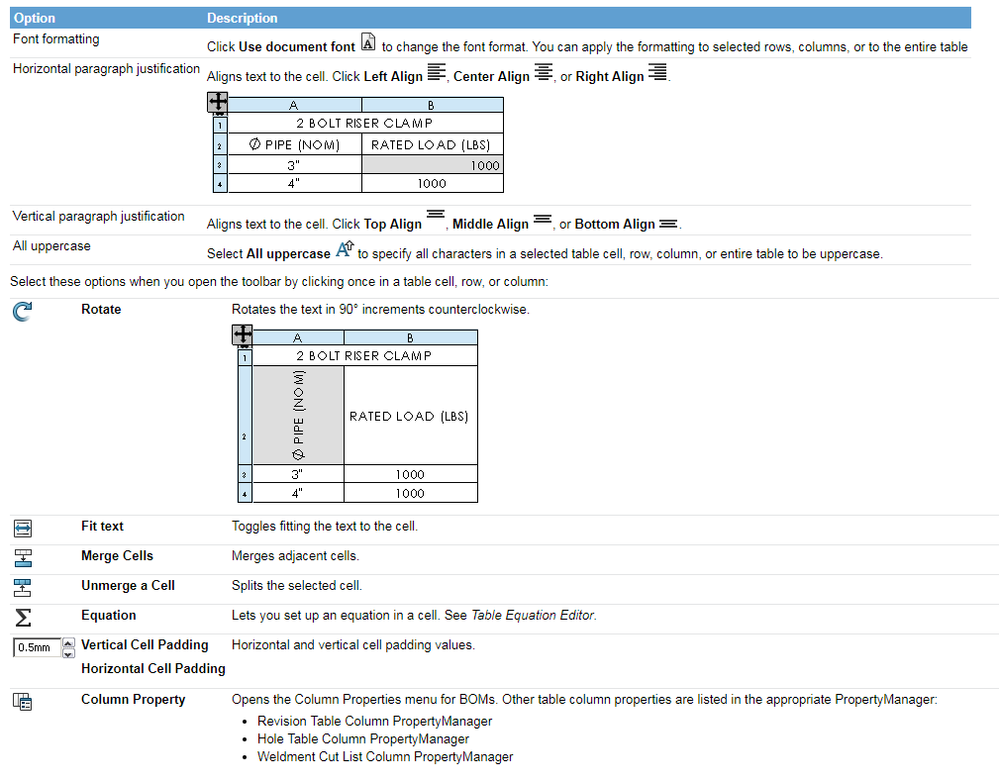Image resolution: width=999 pixels, height=766 pixels.
Task: Click the Middle Align icon
Action: click(x=543, y=219)
